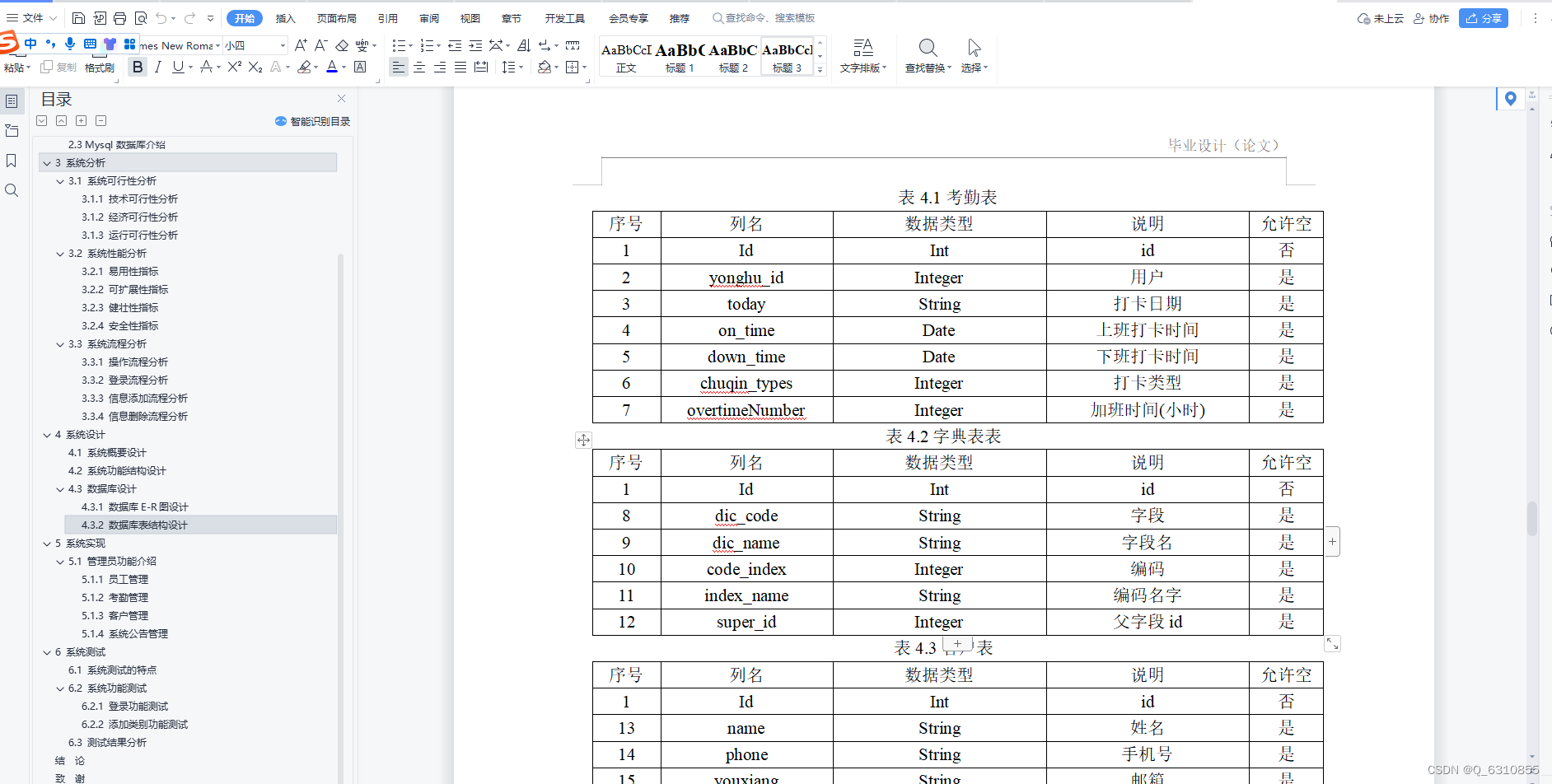Collapse outline section 4.3 数据库设计
Viewport: 1552px width, 784px height.
tap(60, 489)
